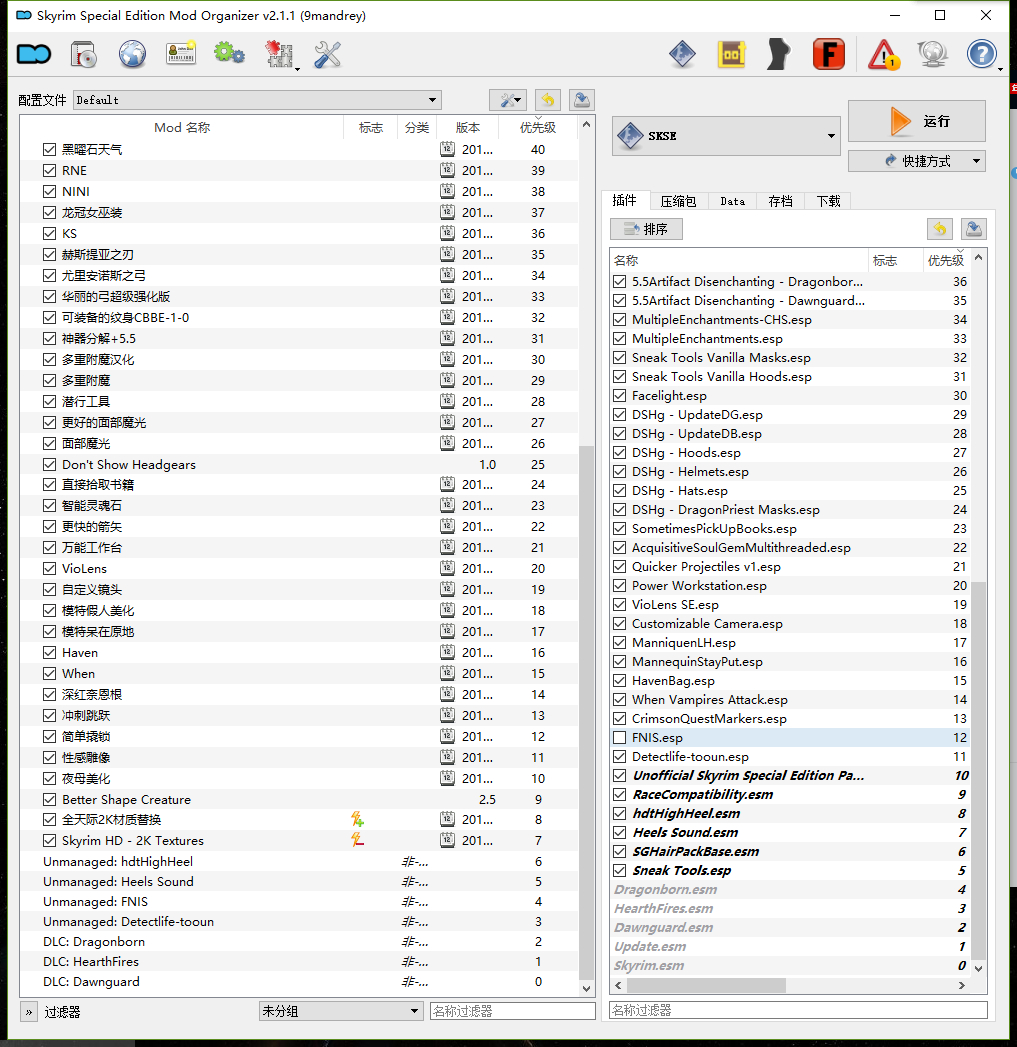1017x1047 pixels.
Task: Click conflict flag icon for Skyrim HD 2K Textures
Action: [x=357, y=840]
